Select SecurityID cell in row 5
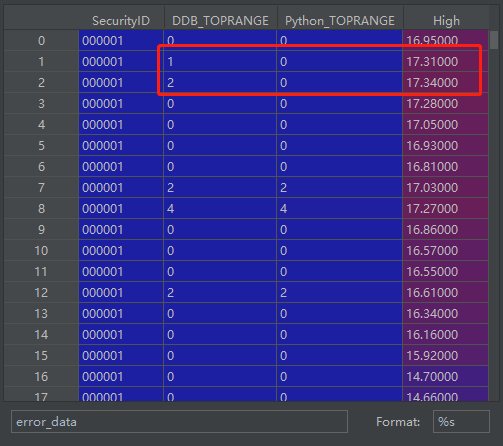The height and width of the screenshot is (446, 503). [121, 146]
